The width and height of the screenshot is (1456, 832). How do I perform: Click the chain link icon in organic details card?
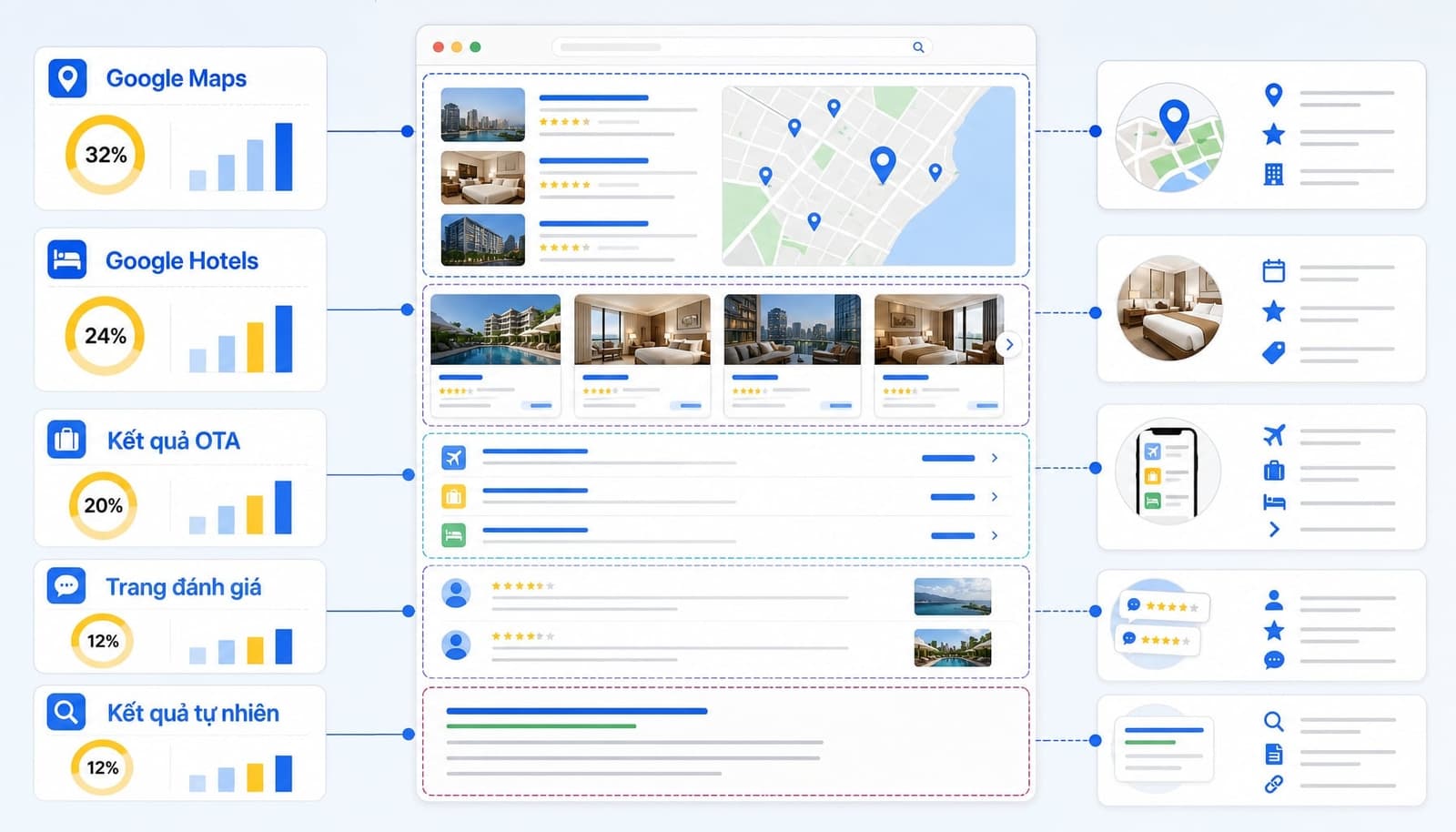tap(1274, 784)
